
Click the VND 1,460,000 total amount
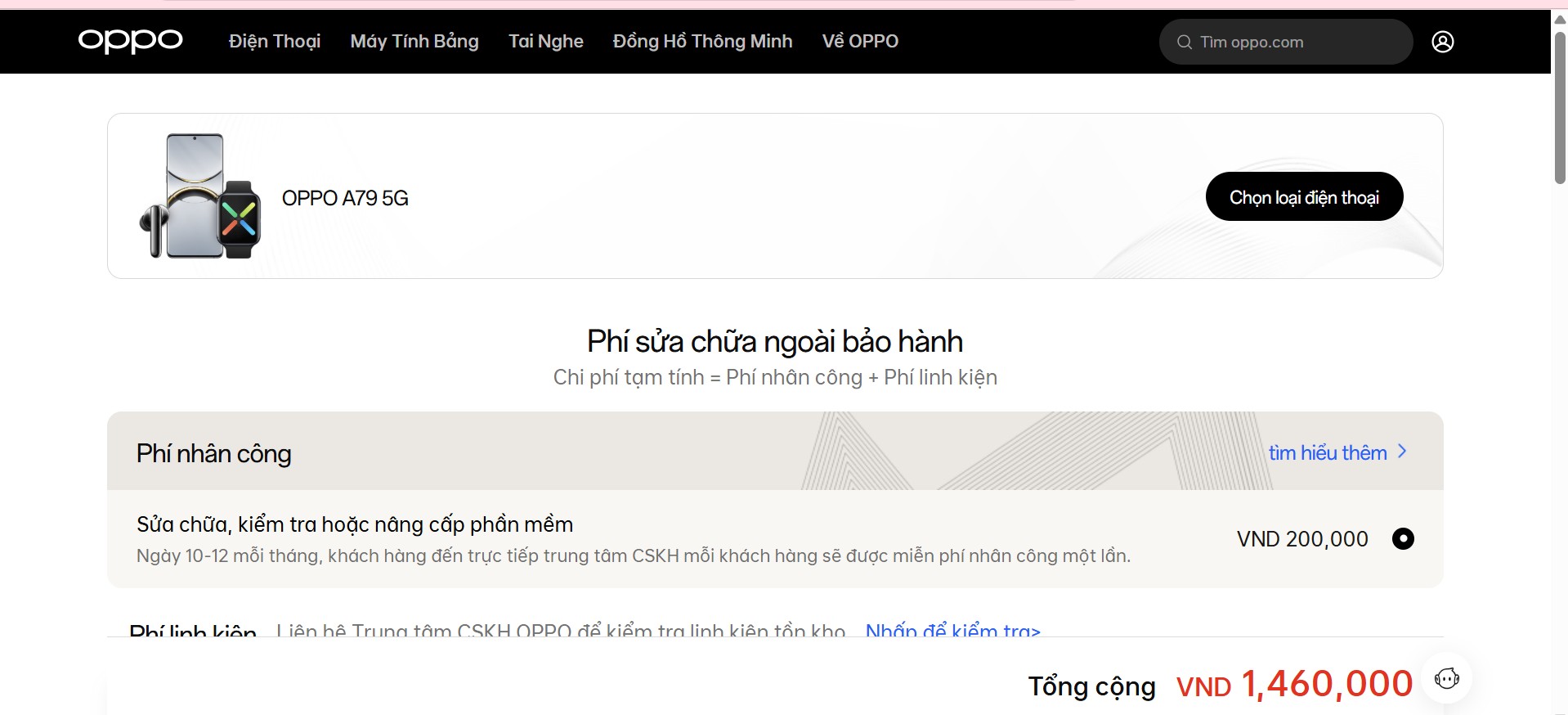1294,684
